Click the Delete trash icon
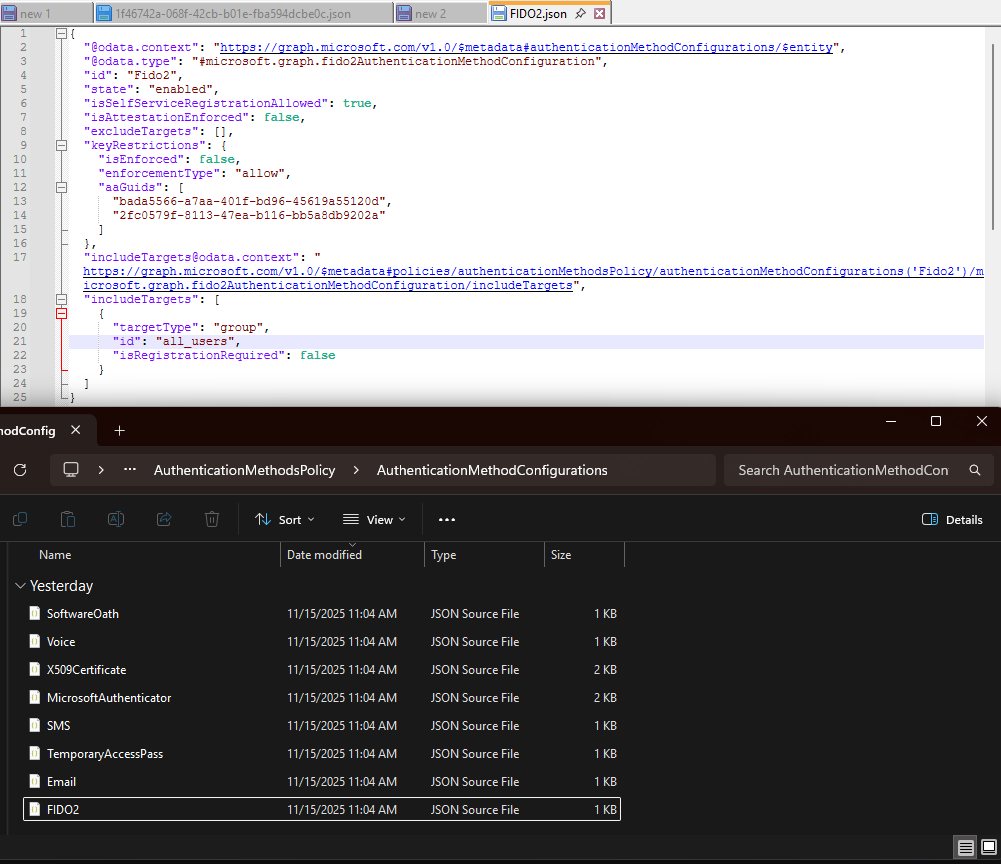The width and height of the screenshot is (1001, 864). [211, 519]
